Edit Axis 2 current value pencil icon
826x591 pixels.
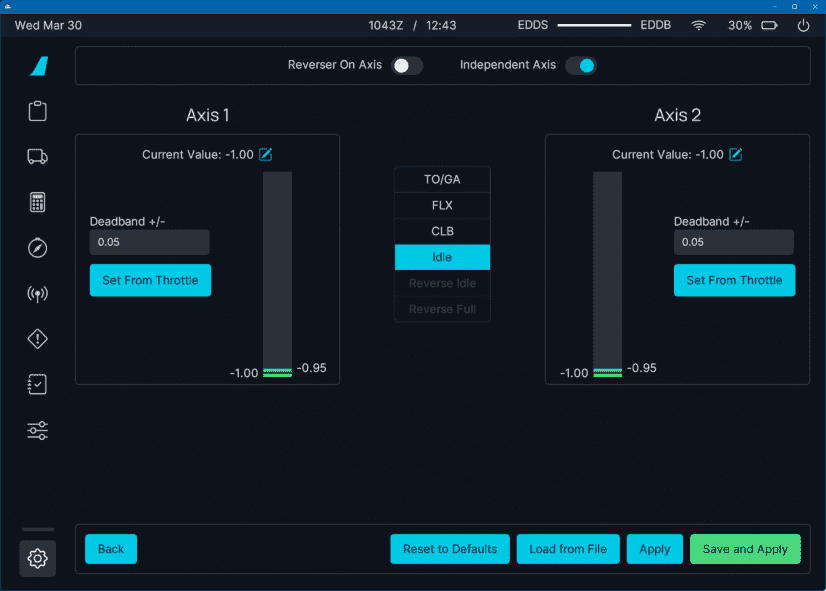[736, 154]
